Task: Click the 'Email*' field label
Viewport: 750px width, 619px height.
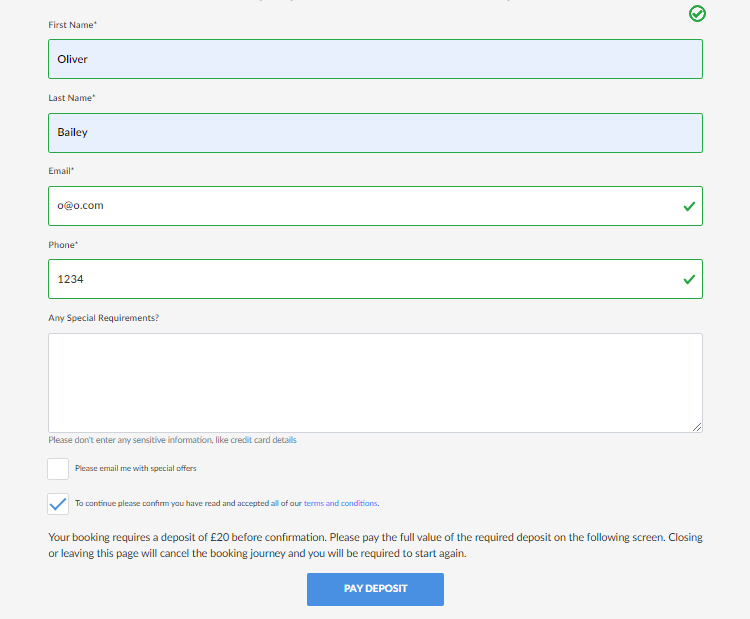Action: [62, 171]
